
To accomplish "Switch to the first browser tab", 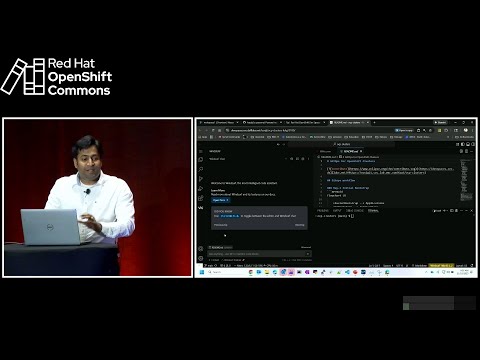I will click(x=219, y=122).
